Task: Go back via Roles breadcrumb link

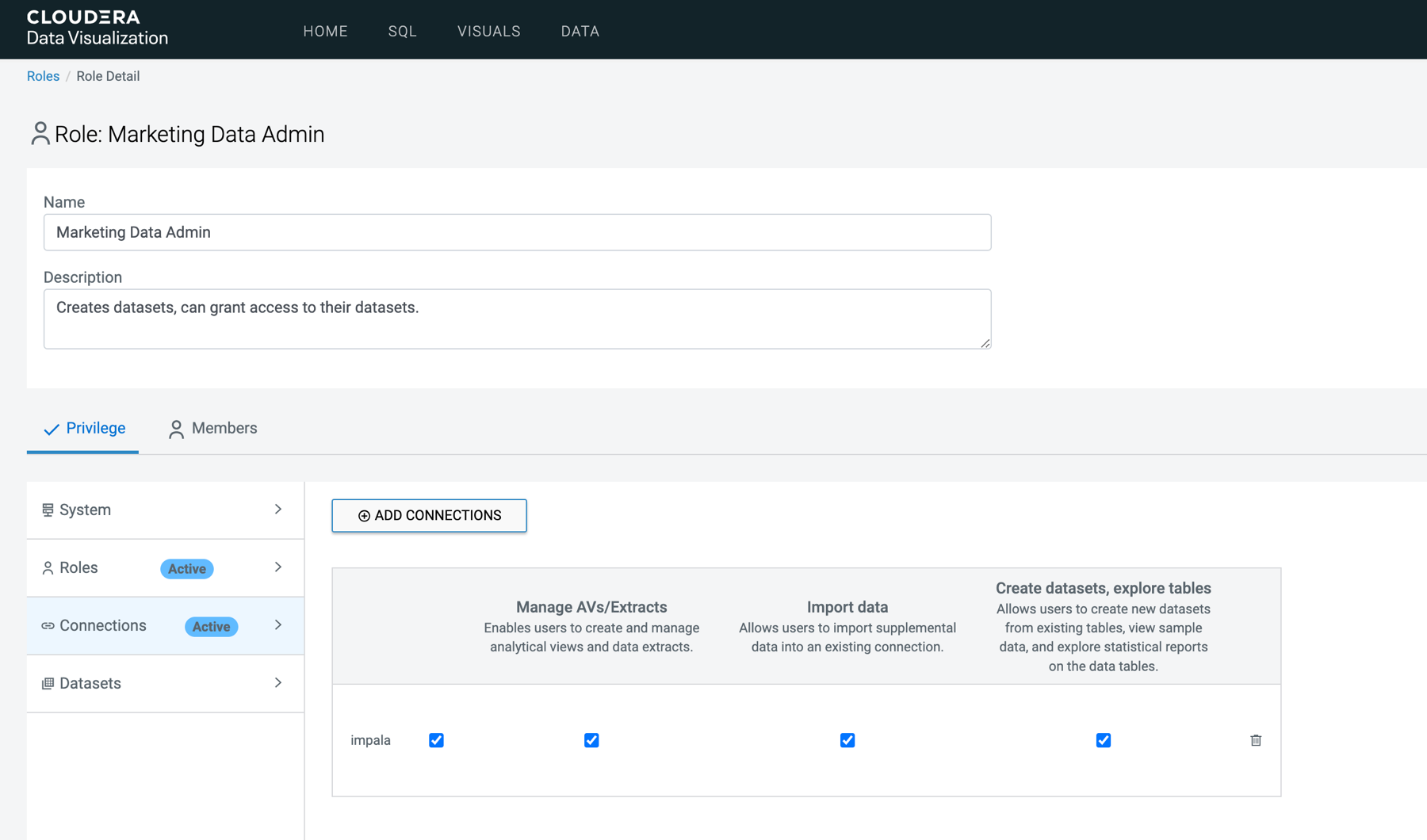Action: (x=43, y=76)
